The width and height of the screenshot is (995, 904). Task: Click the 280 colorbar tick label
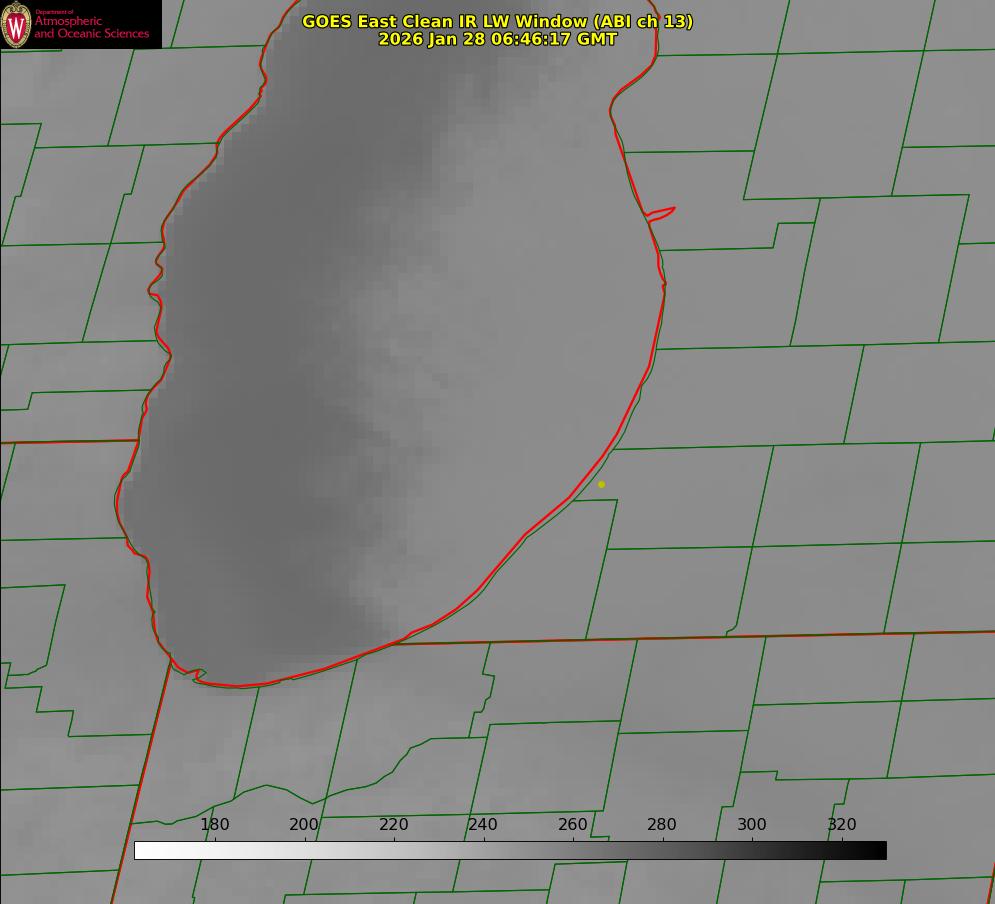(x=662, y=825)
